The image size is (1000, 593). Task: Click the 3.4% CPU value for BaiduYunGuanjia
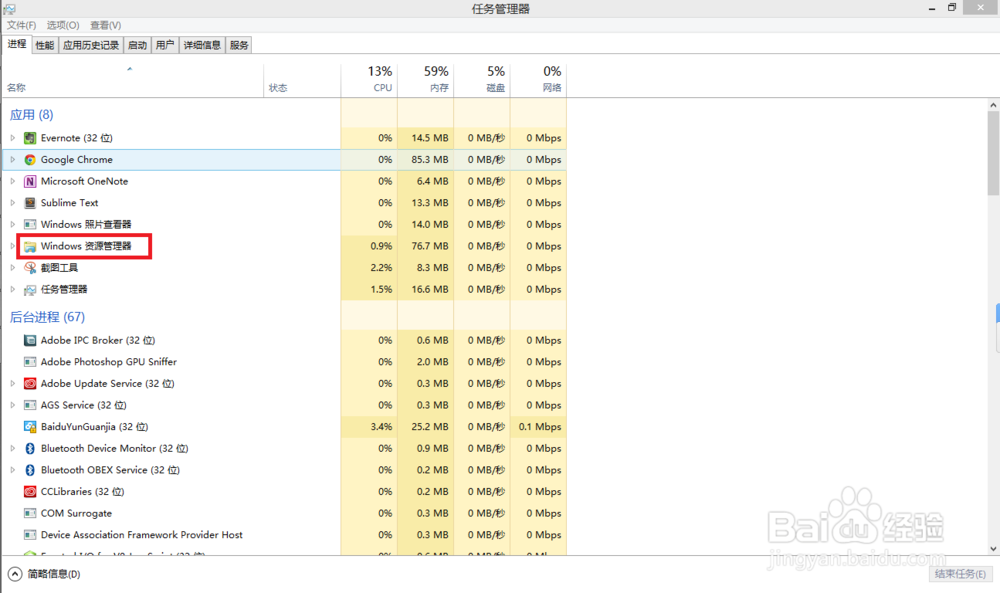(381, 427)
